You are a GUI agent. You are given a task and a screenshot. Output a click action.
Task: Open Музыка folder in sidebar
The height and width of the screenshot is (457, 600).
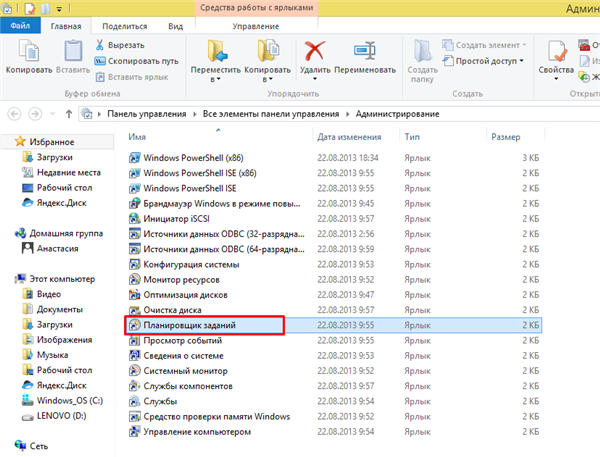[52, 355]
